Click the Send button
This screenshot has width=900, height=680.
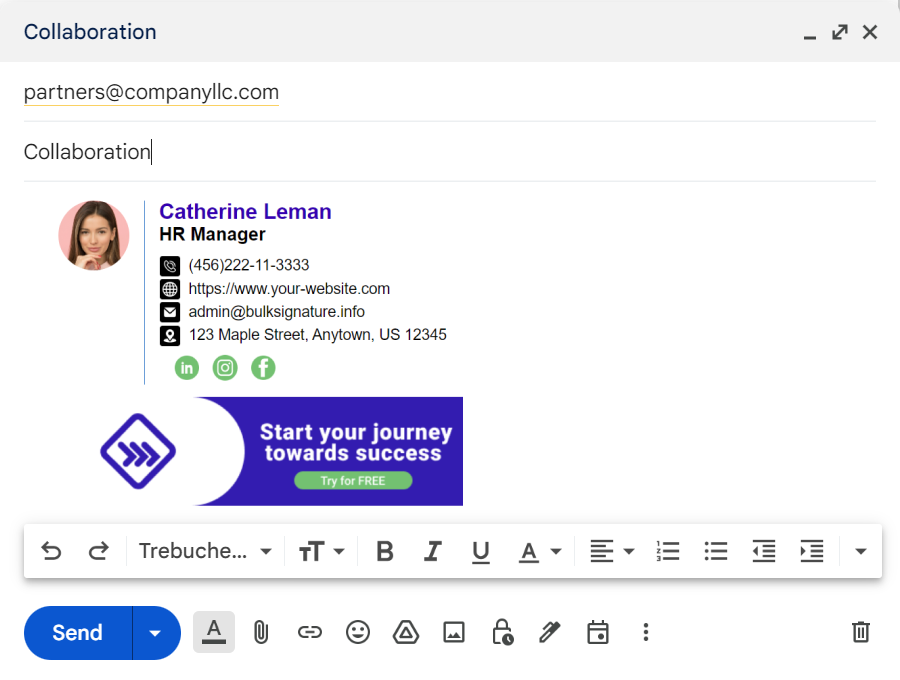(x=77, y=632)
